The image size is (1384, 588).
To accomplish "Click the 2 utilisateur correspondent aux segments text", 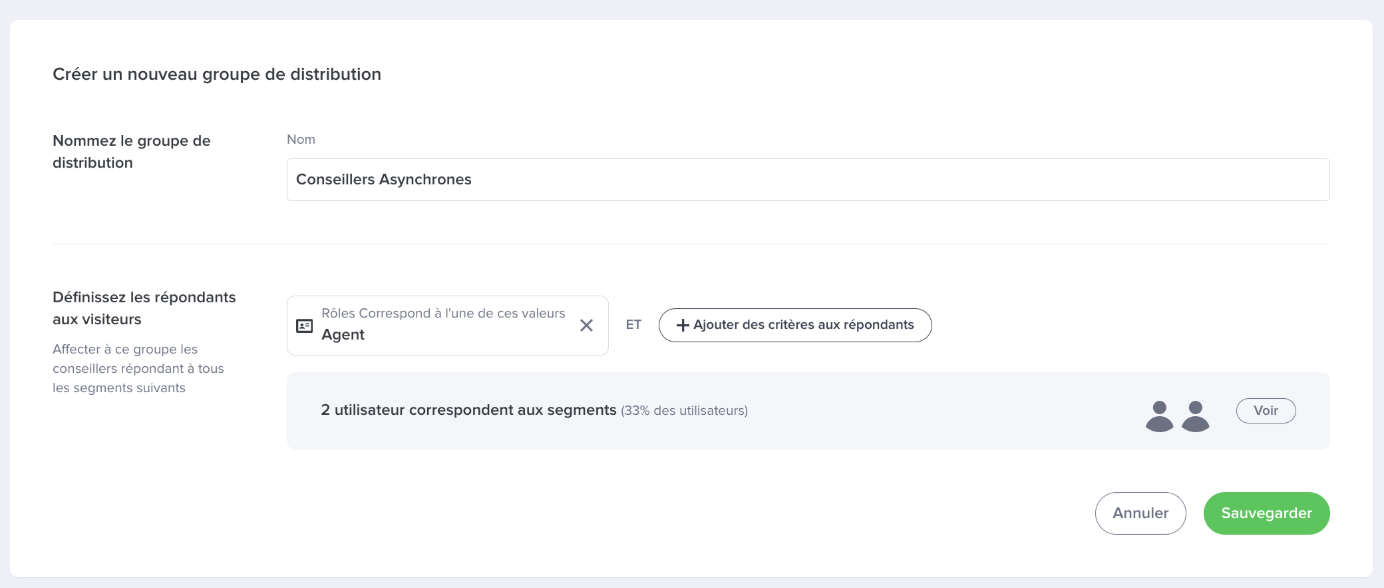I will click(468, 410).
